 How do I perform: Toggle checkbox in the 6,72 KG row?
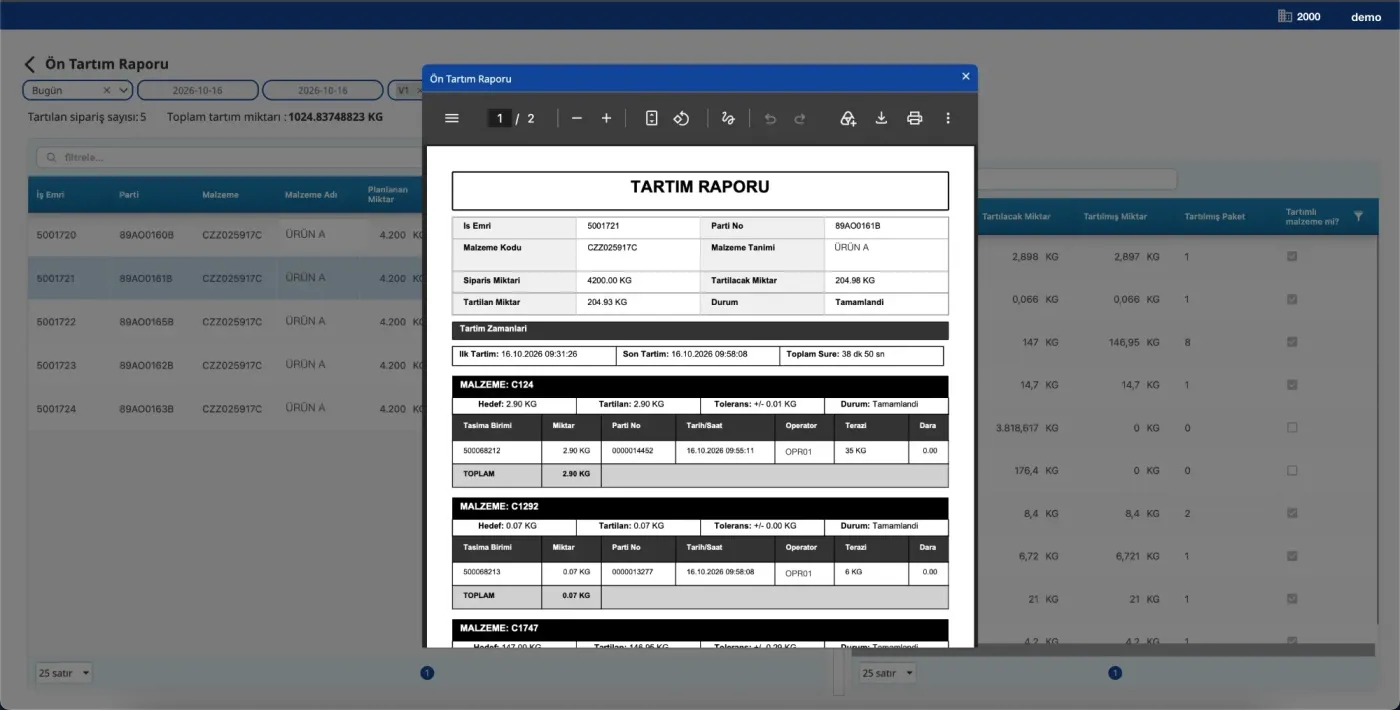[x=1292, y=556]
